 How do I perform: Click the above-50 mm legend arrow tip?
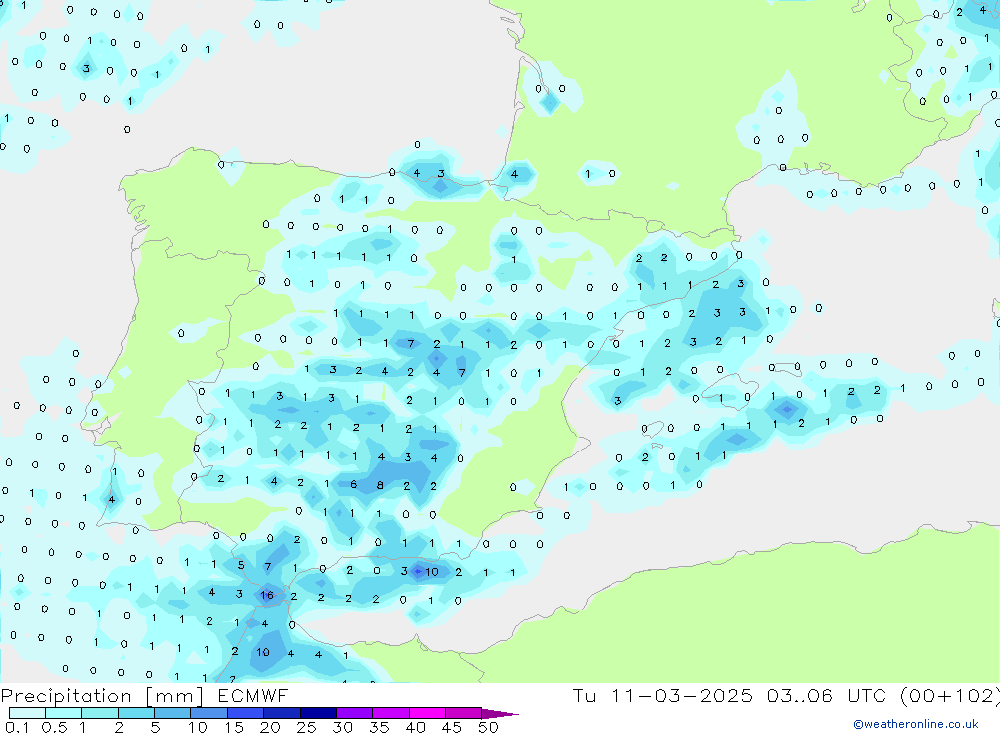coord(500,714)
